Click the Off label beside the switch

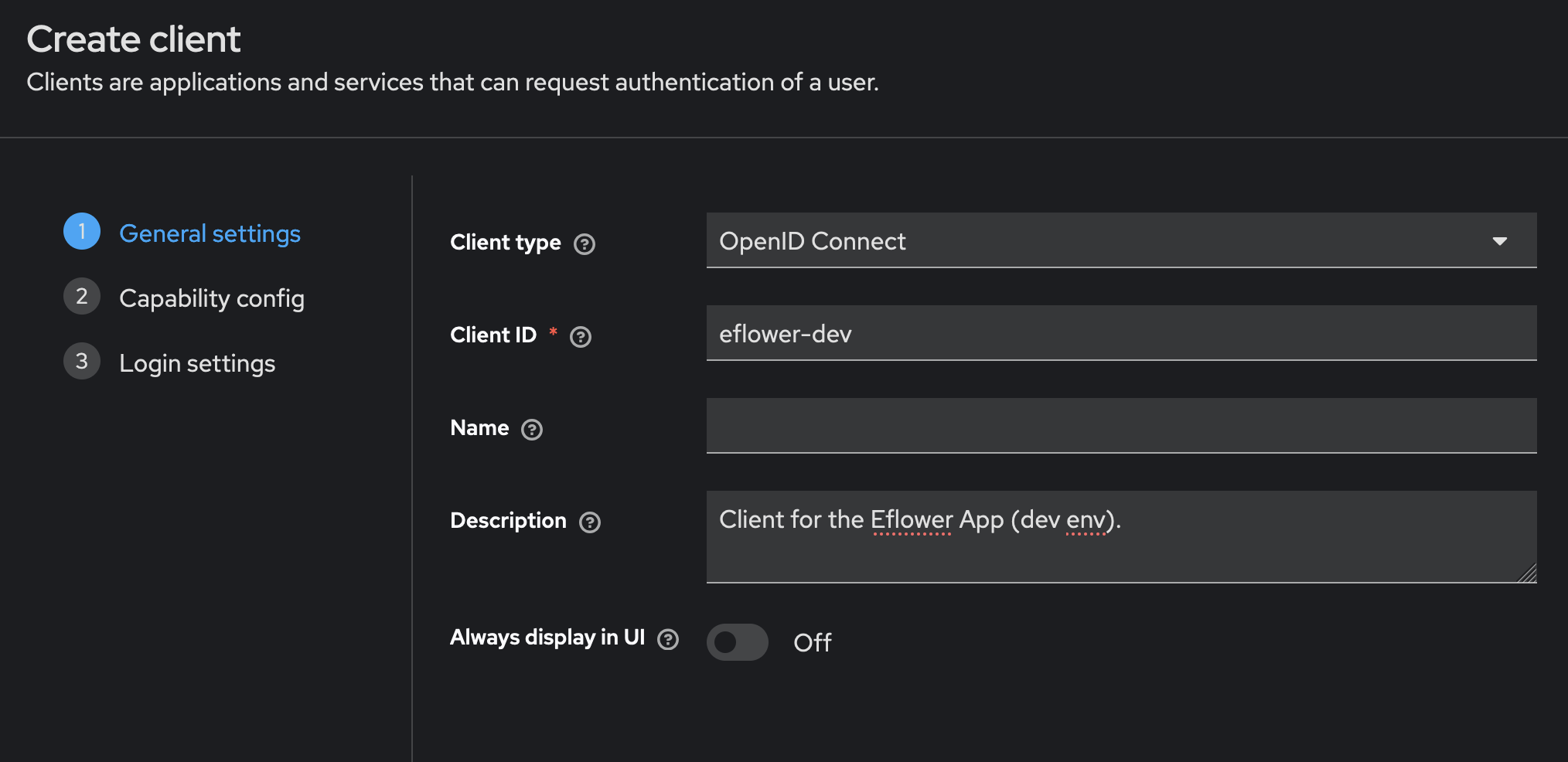pos(813,642)
